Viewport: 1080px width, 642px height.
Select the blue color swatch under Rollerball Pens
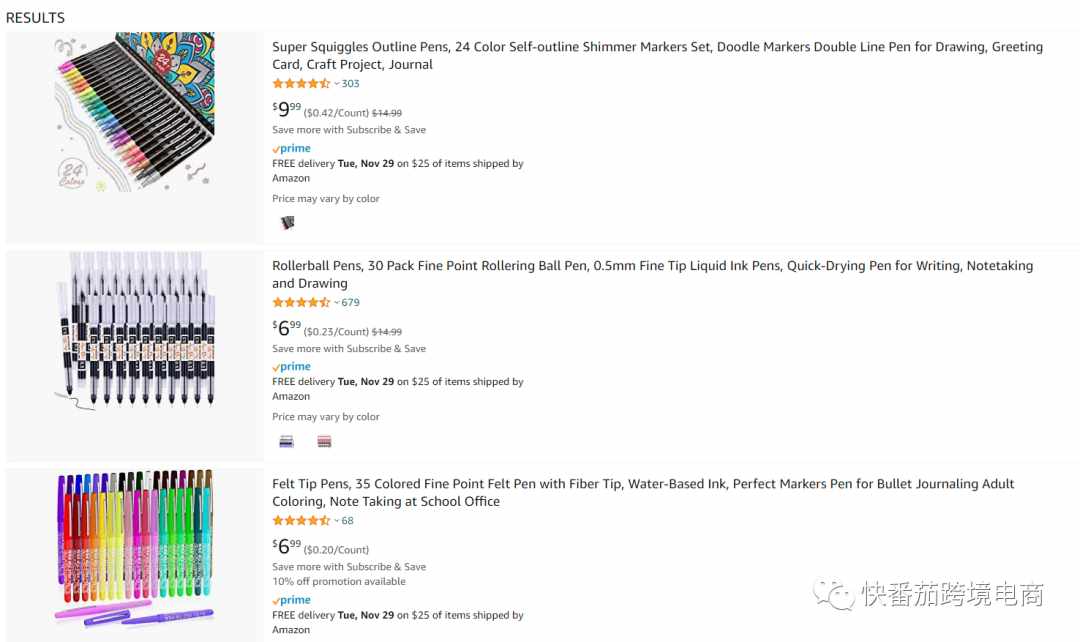(x=287, y=442)
